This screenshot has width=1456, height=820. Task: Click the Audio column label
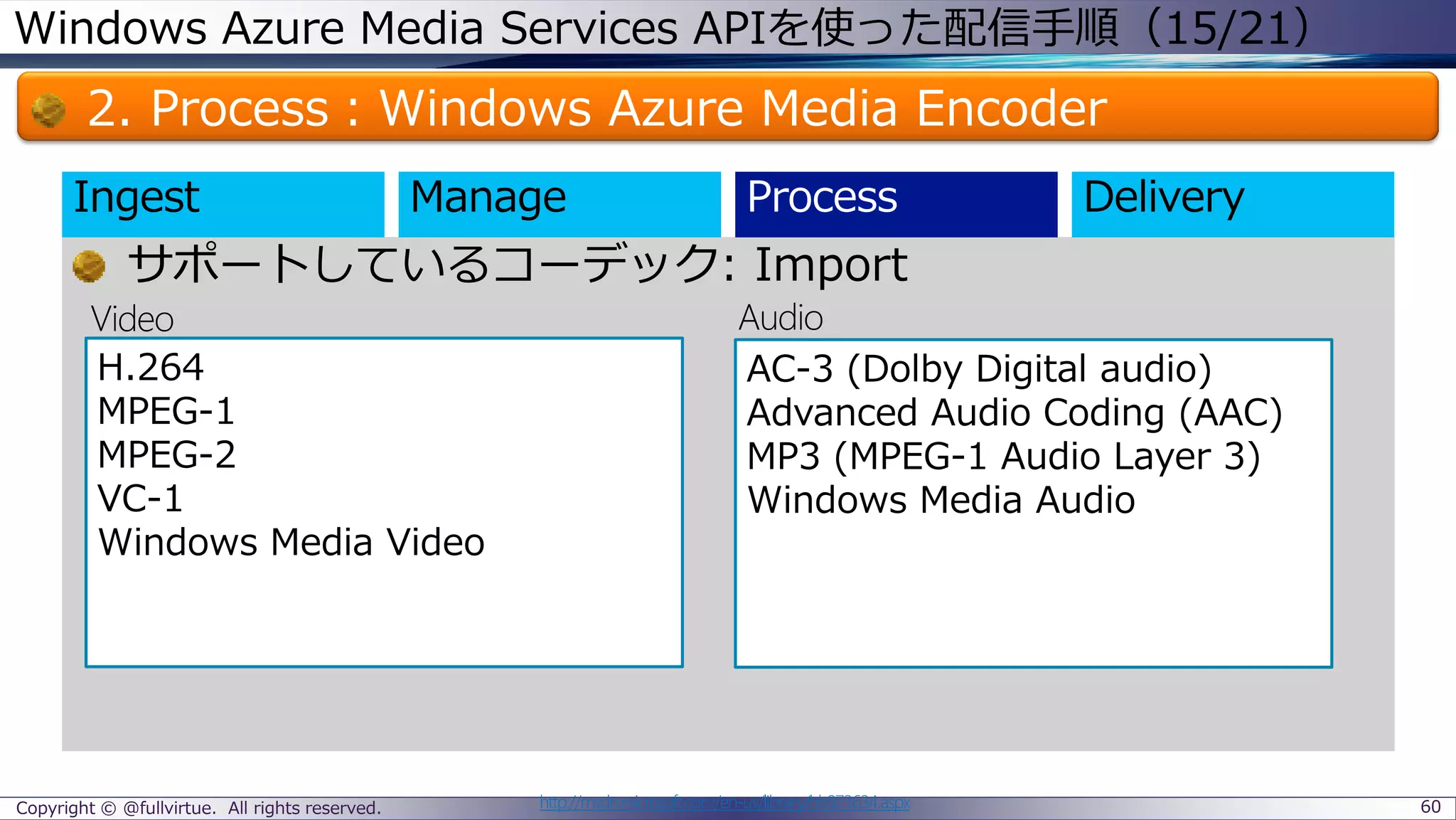click(781, 318)
